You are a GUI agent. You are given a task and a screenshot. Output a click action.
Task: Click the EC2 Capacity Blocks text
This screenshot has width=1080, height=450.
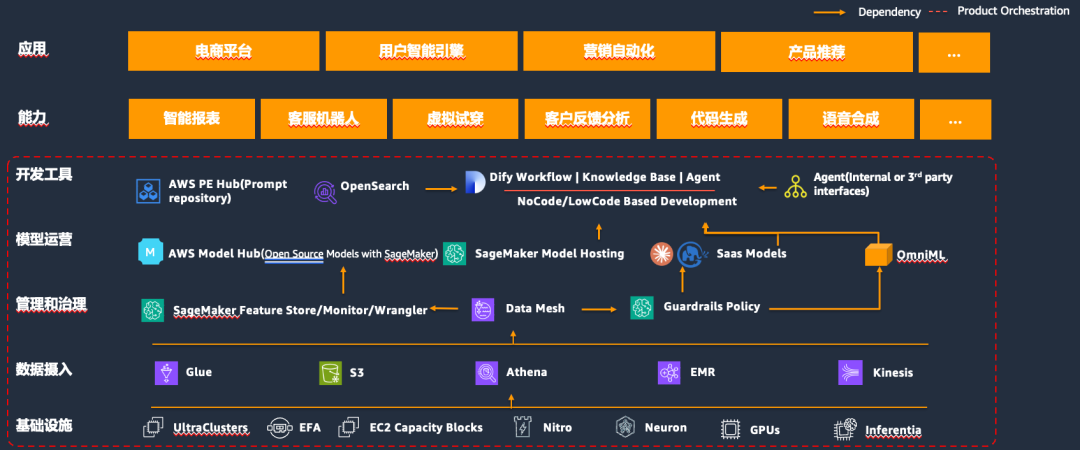point(426,427)
